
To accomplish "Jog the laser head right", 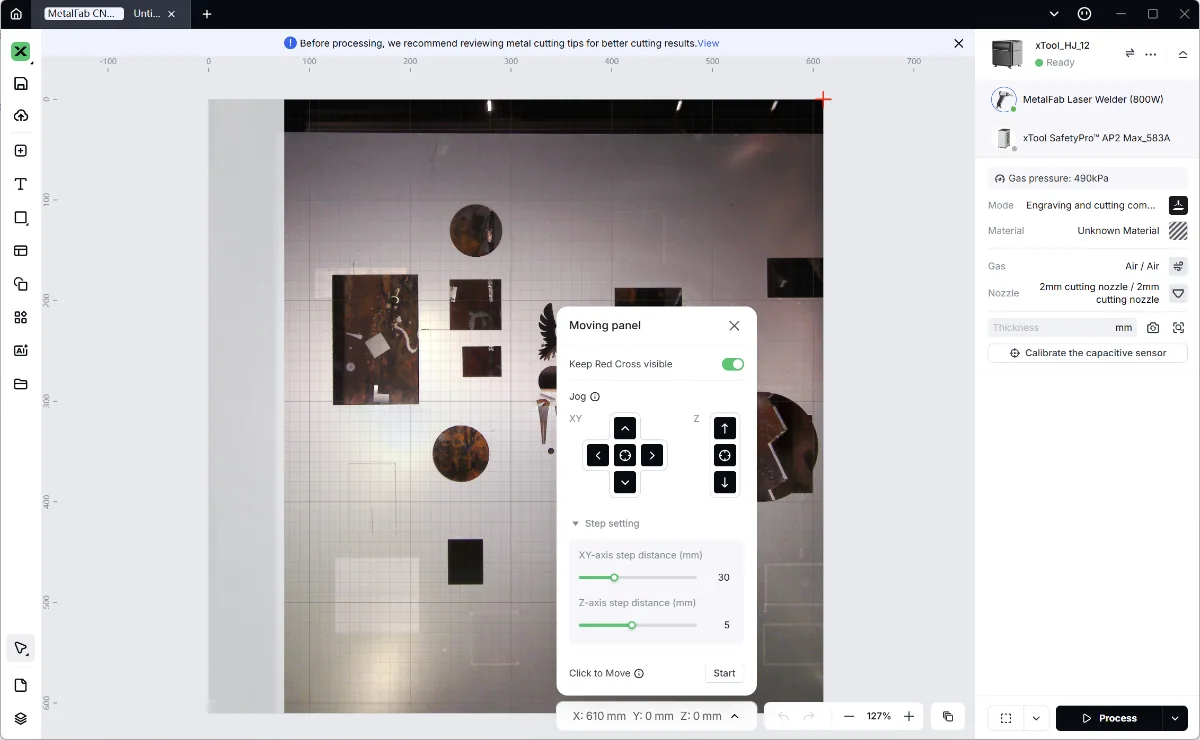I will pyautogui.click(x=652, y=455).
